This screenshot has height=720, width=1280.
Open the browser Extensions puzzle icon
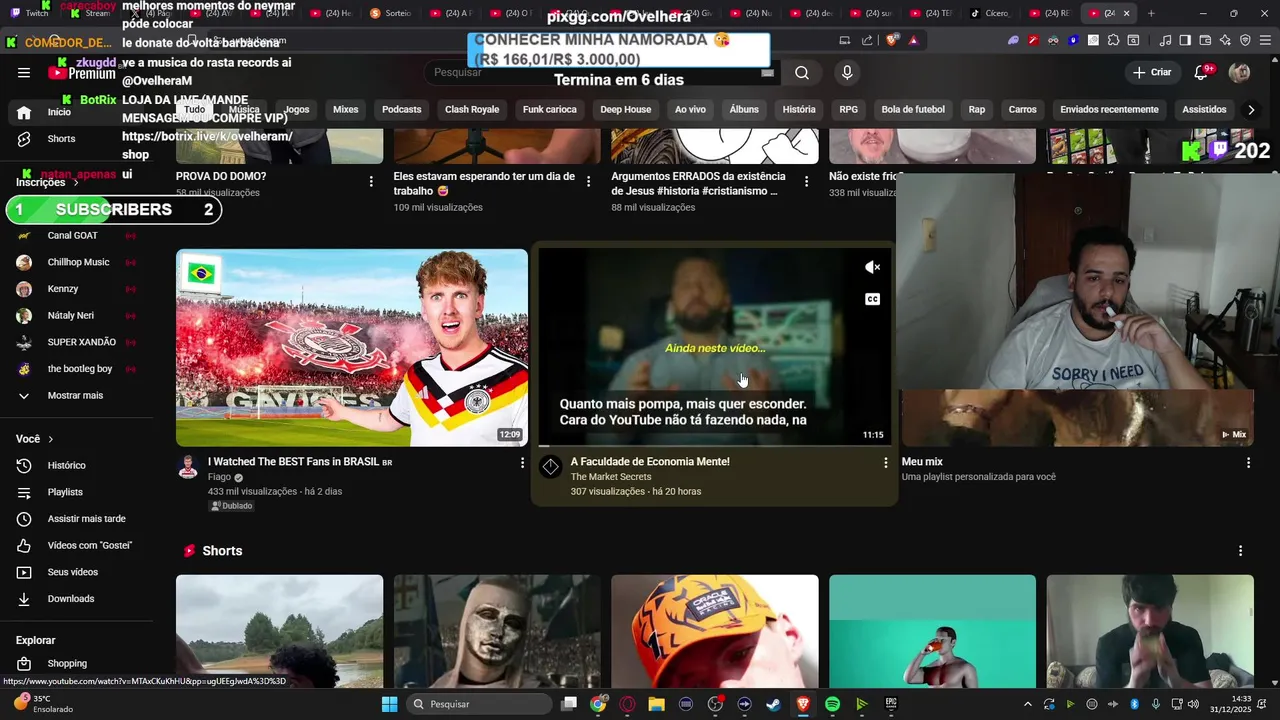1113,40
